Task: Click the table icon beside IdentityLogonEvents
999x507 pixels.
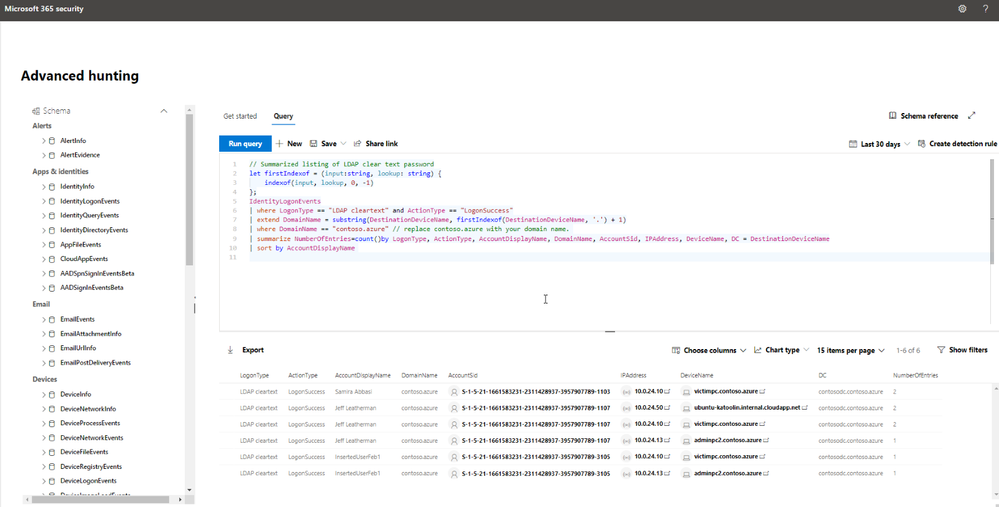Action: tap(52, 201)
